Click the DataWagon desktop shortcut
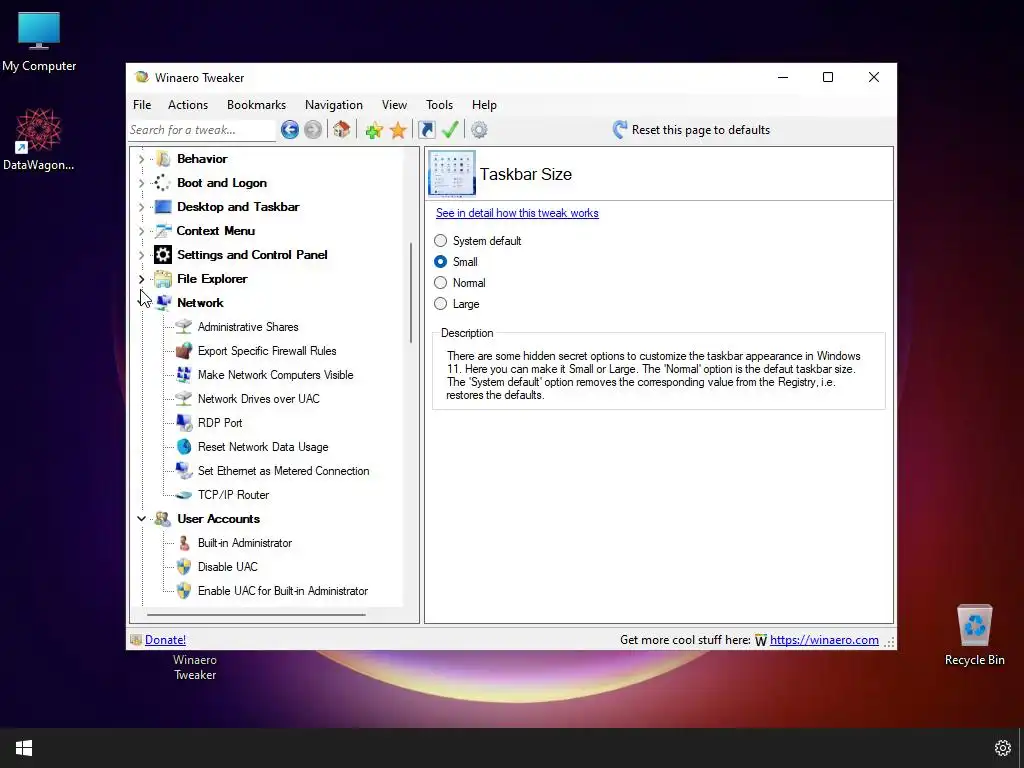The image size is (1024, 768). coord(39,140)
